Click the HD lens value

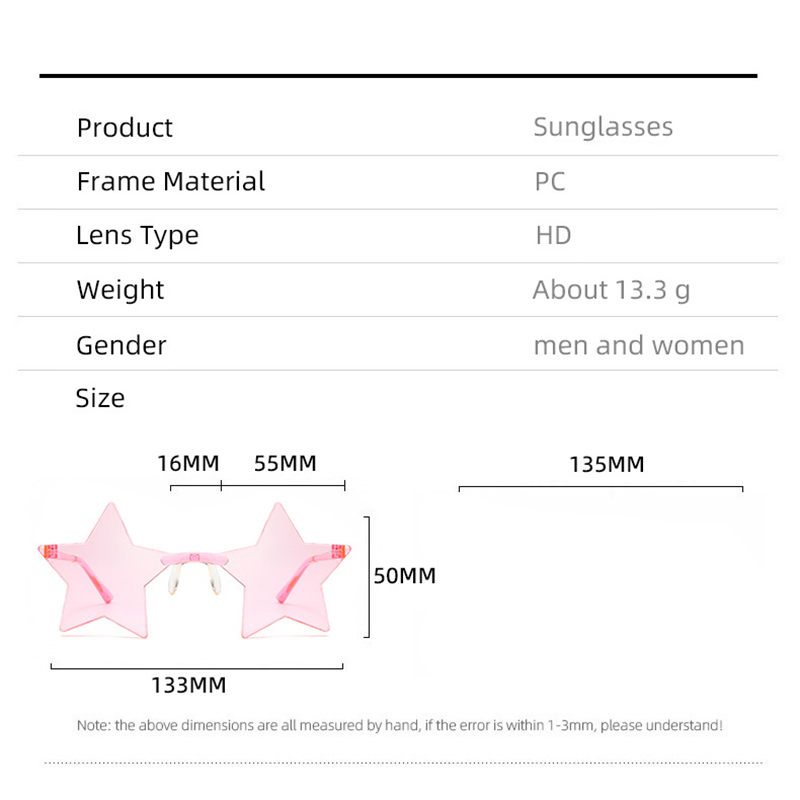[553, 236]
